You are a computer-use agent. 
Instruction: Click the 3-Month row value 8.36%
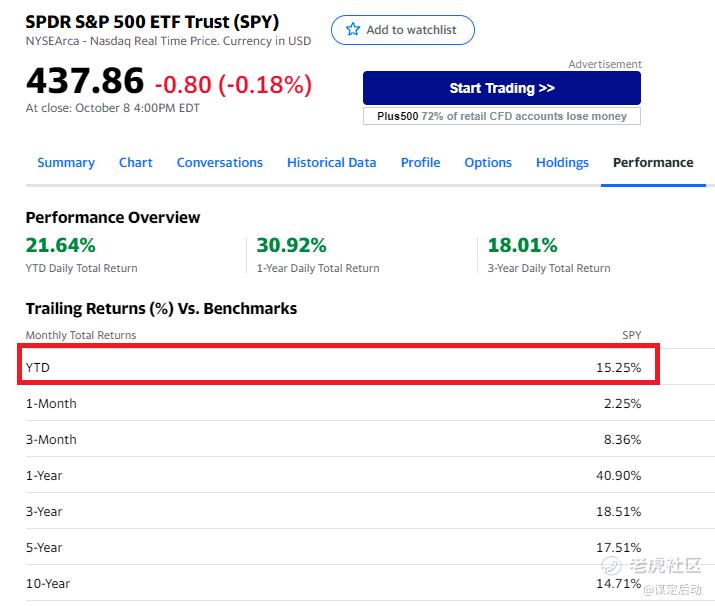pos(622,440)
